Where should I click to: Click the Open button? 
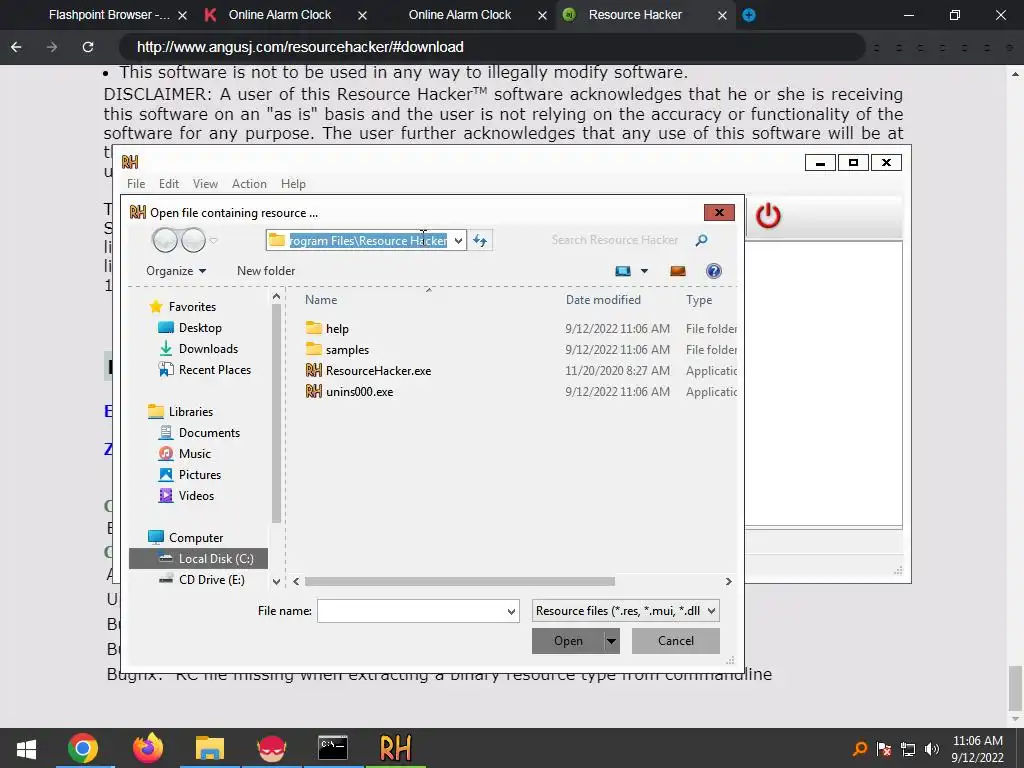(x=568, y=641)
